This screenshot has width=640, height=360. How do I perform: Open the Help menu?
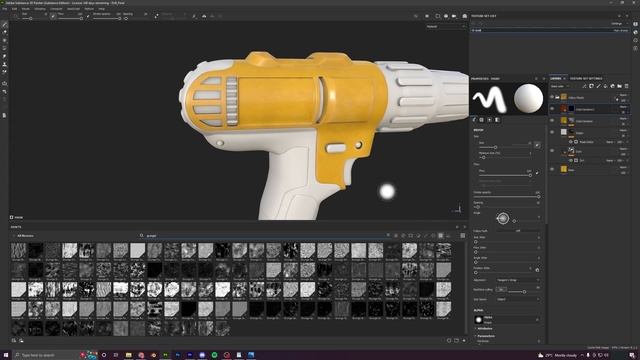point(102,9)
